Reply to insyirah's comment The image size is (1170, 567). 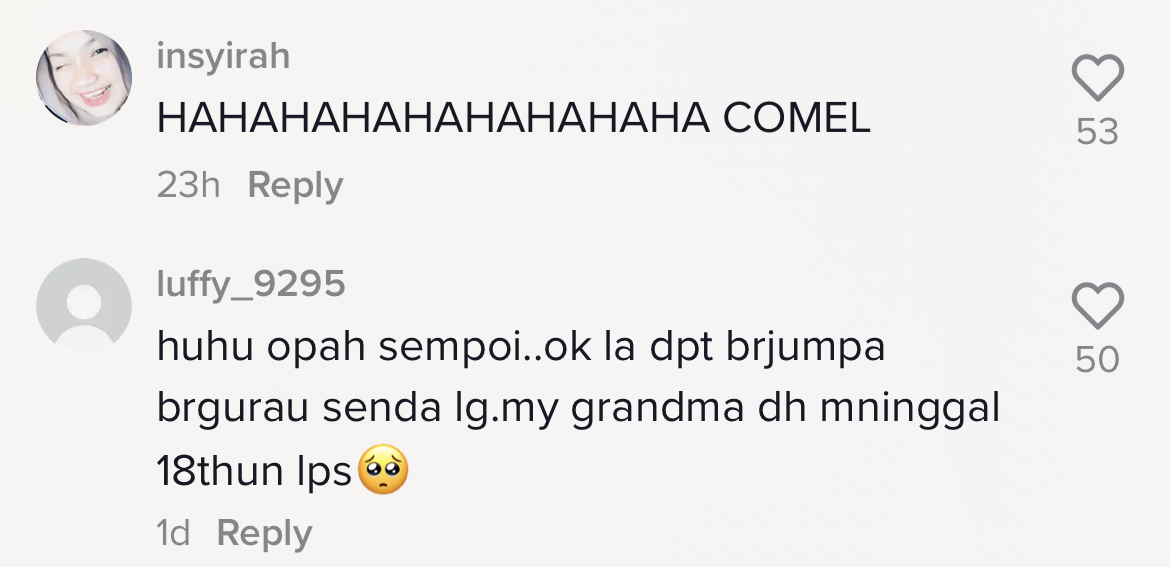295,186
